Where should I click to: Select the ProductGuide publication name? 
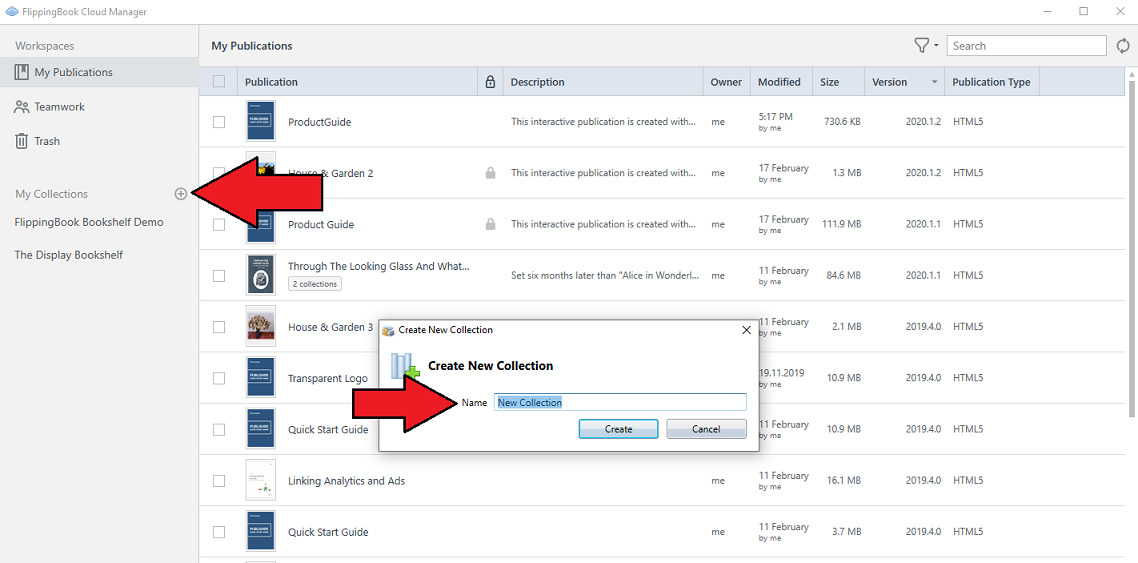click(319, 122)
